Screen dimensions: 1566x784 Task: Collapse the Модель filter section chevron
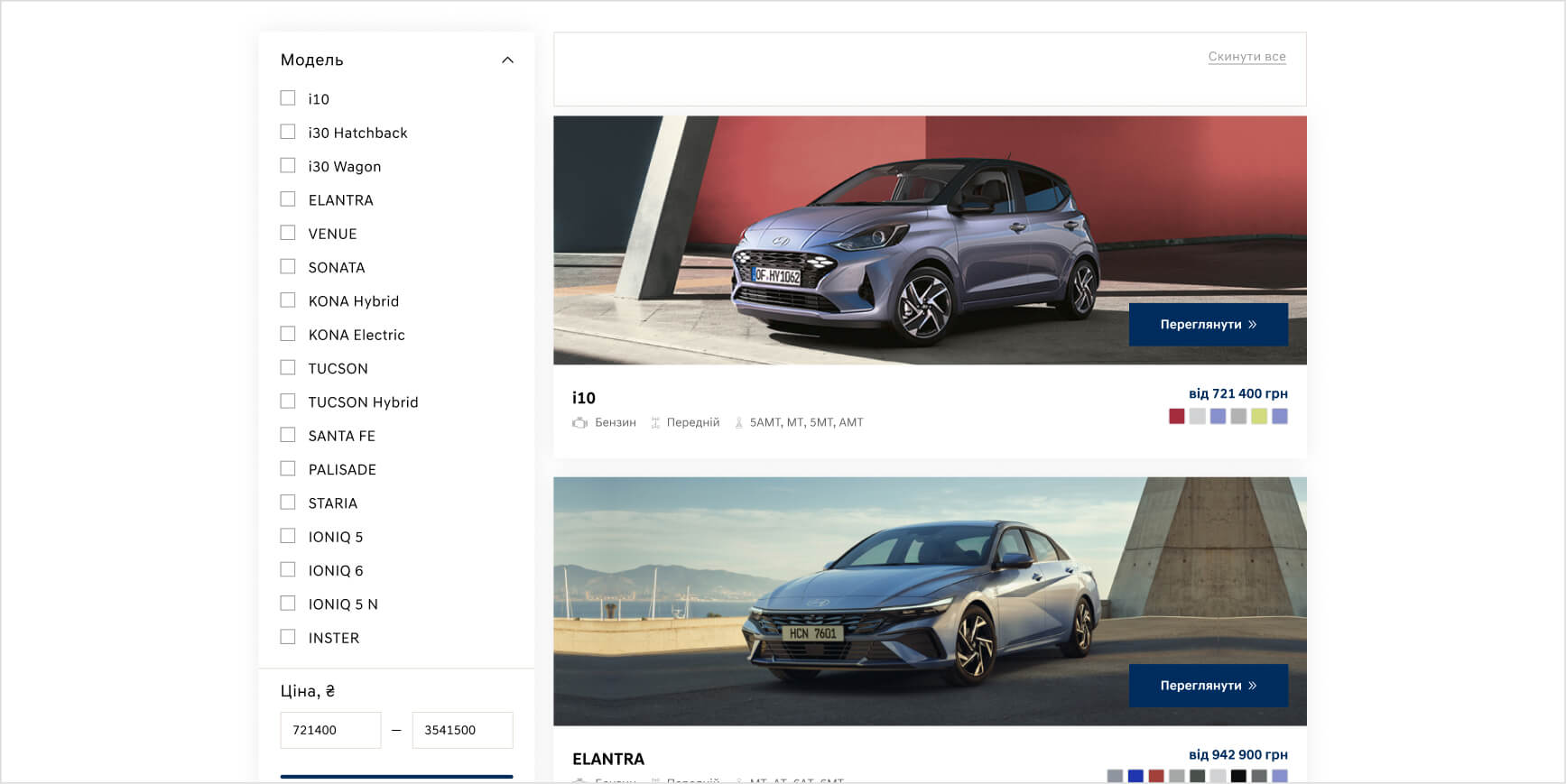[x=507, y=60]
